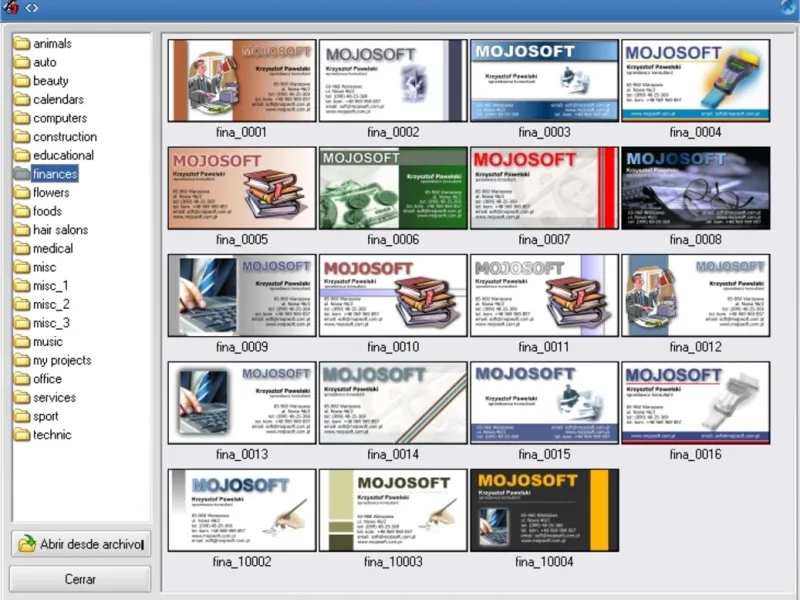Select the medical folder
The height and width of the screenshot is (600, 800).
[x=44, y=248]
